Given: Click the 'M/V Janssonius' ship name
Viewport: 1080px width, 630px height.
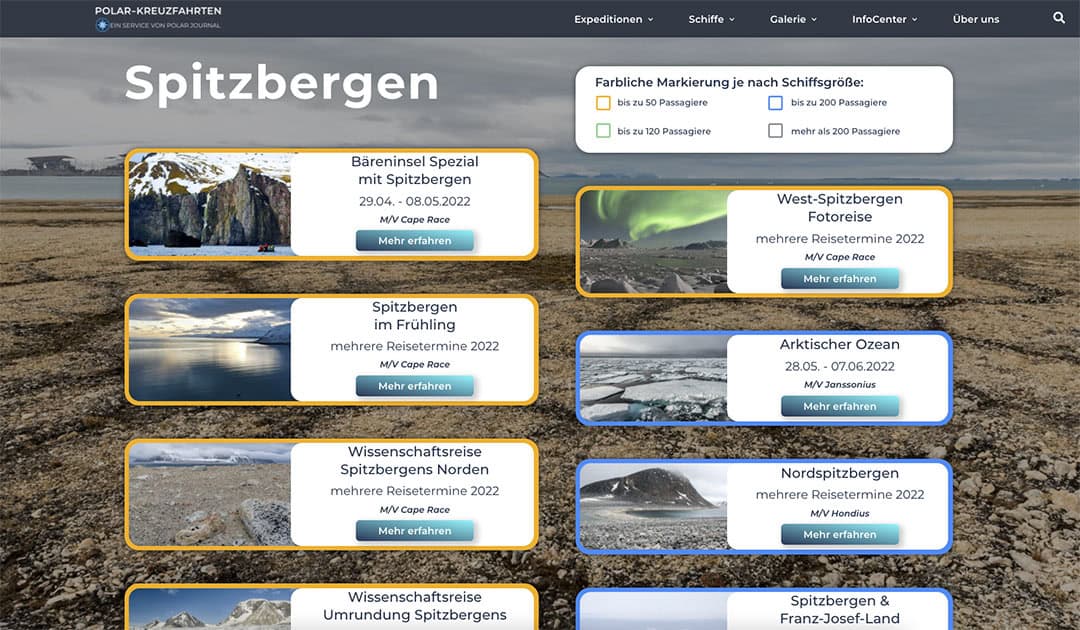Looking at the screenshot, I should pyautogui.click(x=840, y=385).
